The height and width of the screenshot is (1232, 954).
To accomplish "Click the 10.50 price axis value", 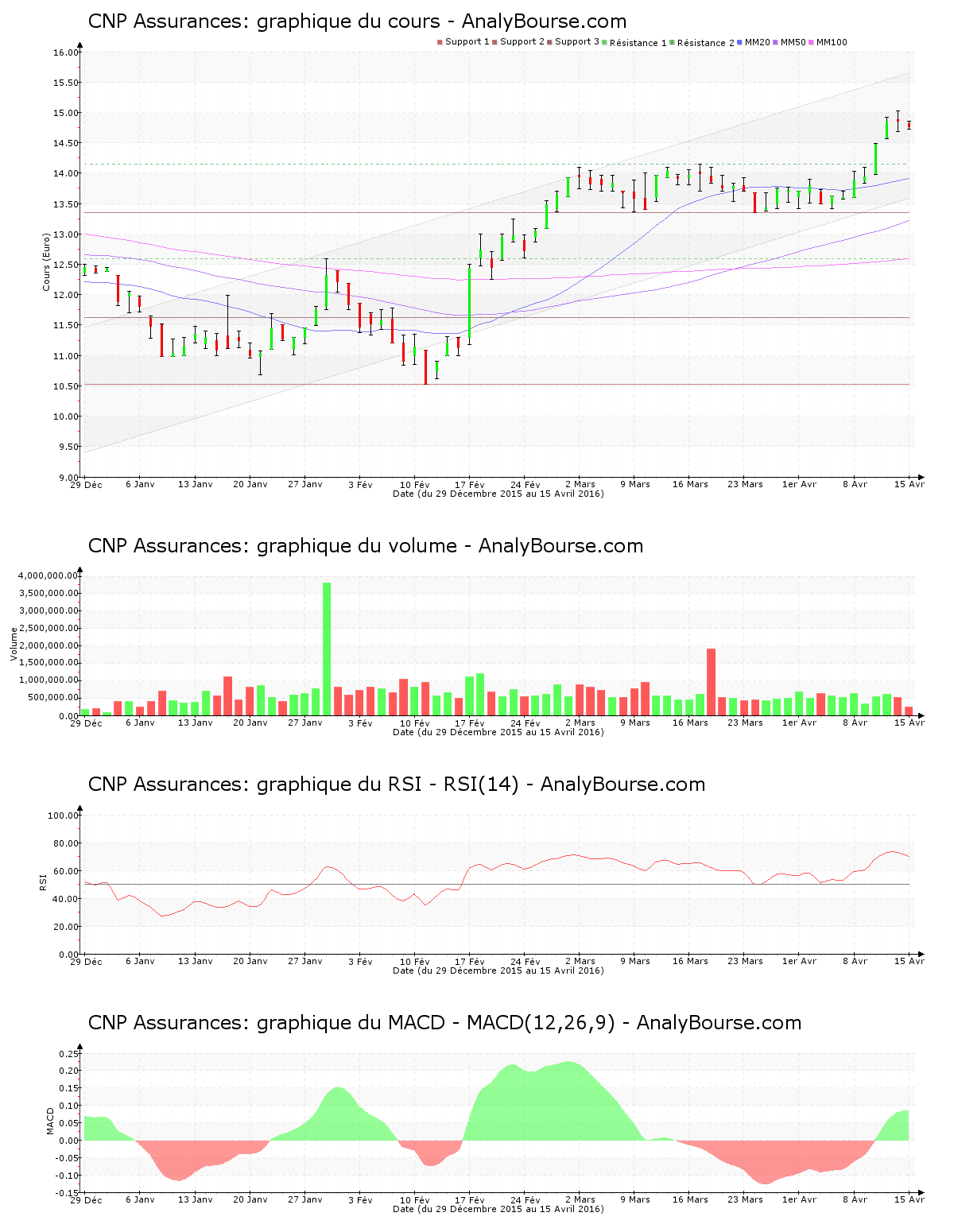I will coord(66,386).
